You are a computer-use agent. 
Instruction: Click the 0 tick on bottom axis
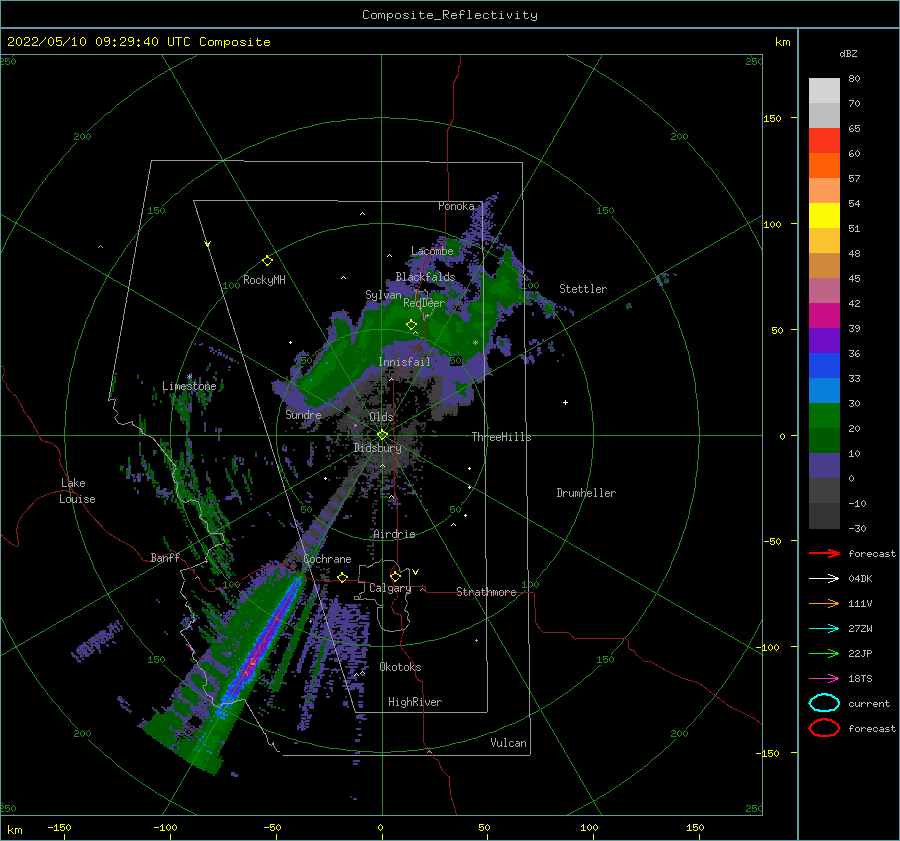click(381, 827)
